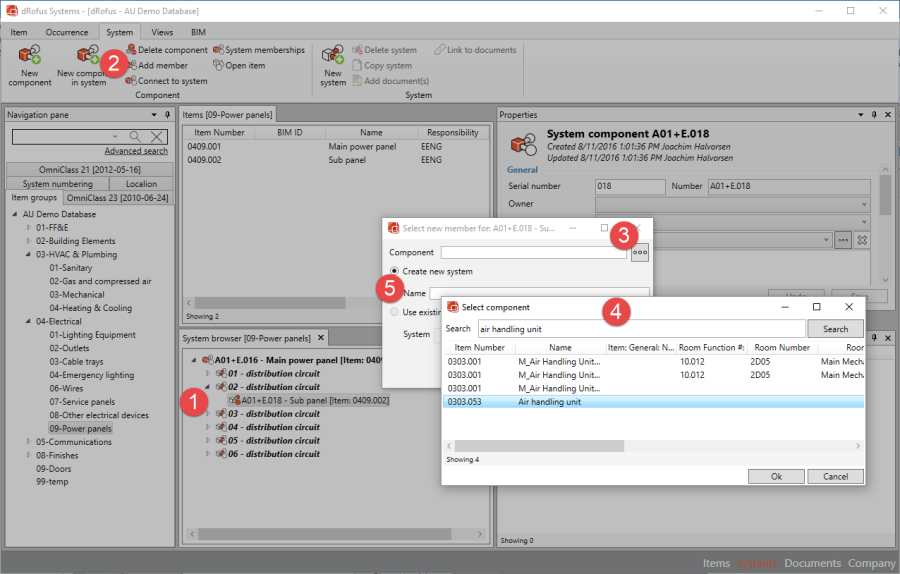Clear the navigation search with X icon
The height and width of the screenshot is (574, 900).
[x=157, y=136]
